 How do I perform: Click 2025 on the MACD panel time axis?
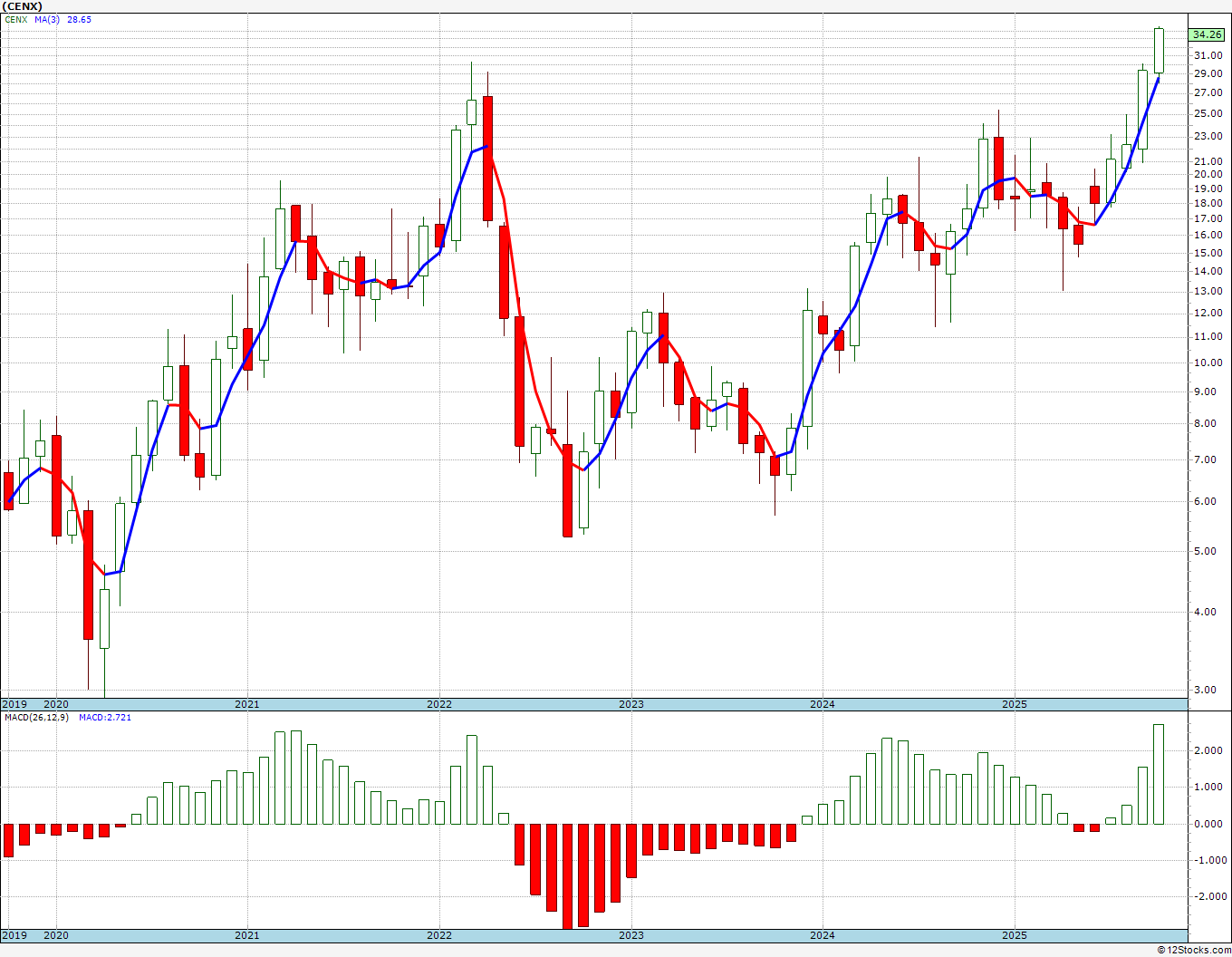coord(1015,935)
